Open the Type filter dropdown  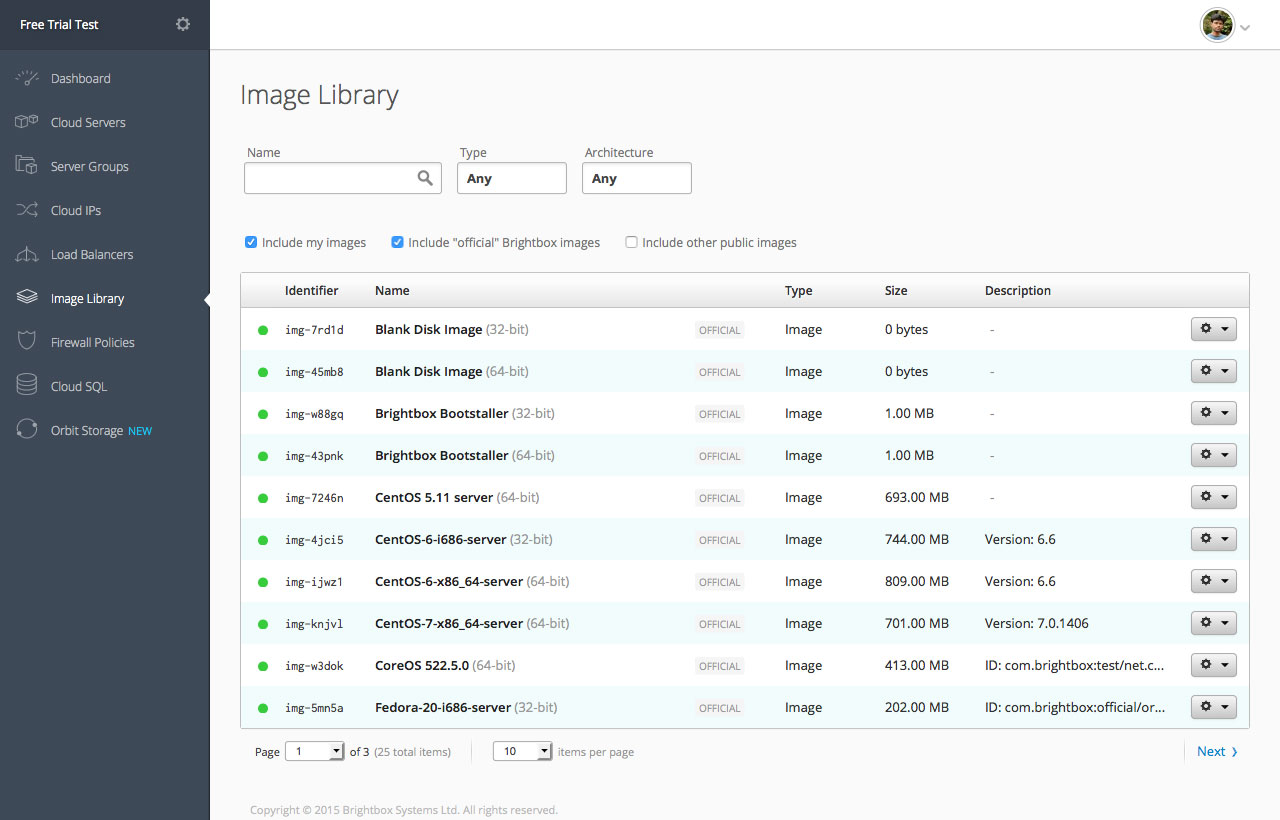click(512, 178)
